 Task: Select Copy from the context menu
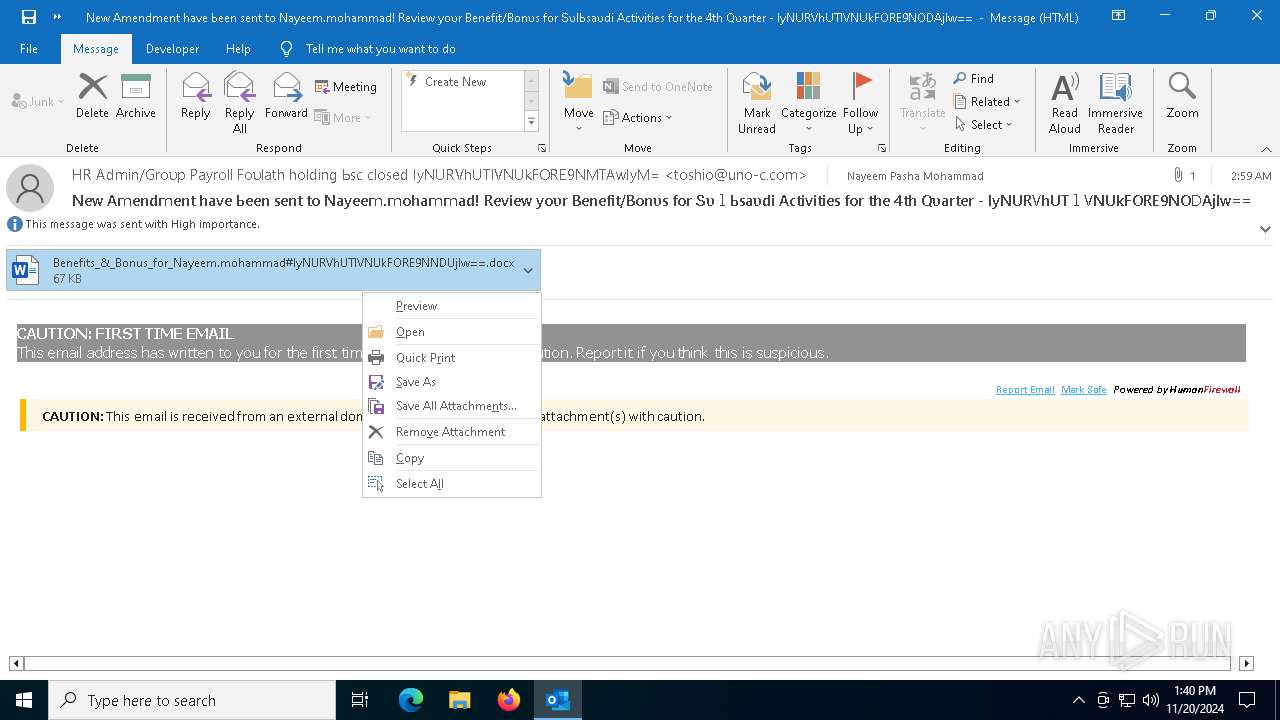coord(452,458)
